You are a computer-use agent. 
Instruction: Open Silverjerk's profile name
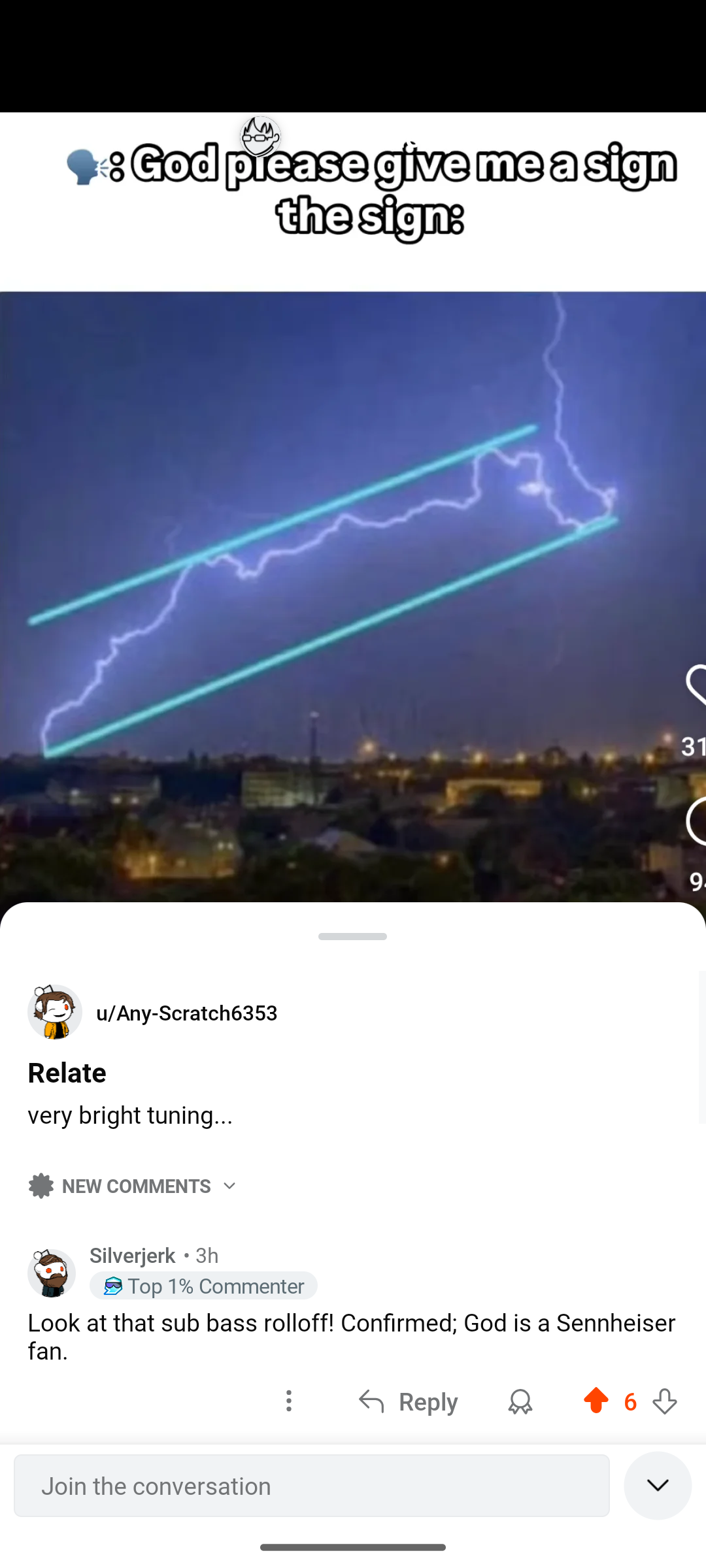133,1255
